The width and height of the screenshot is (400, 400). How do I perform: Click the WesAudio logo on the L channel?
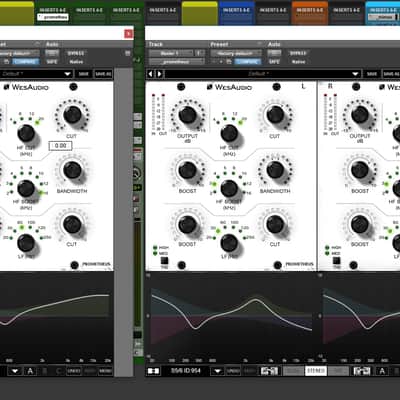point(229,87)
